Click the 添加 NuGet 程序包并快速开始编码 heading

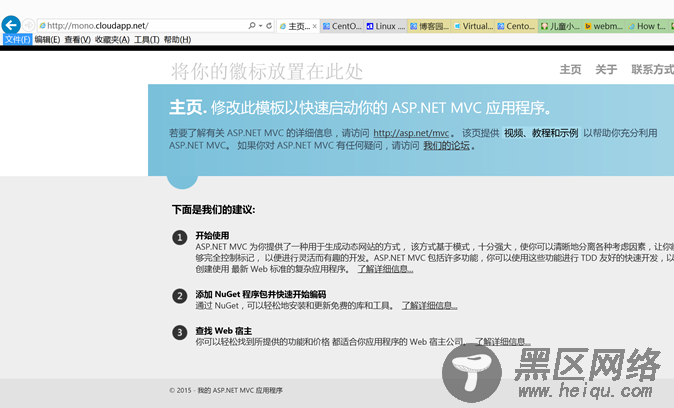260,294
